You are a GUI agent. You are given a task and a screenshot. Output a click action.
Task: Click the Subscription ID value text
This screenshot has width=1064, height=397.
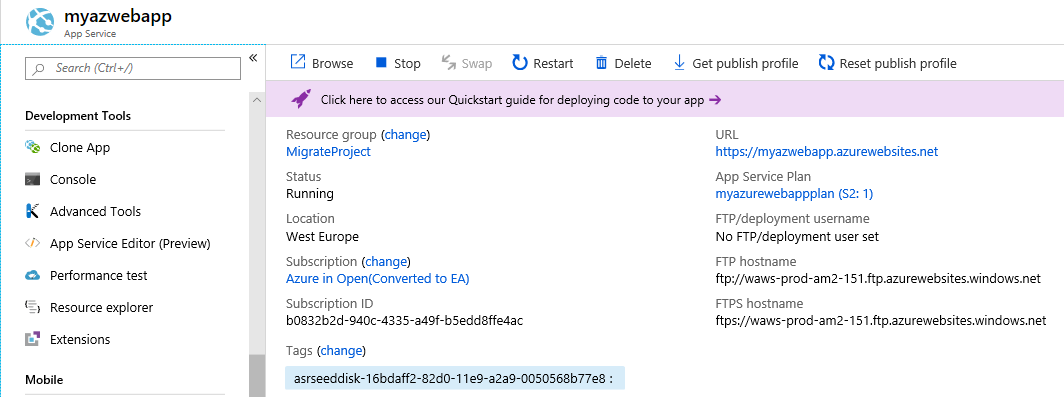tap(404, 320)
